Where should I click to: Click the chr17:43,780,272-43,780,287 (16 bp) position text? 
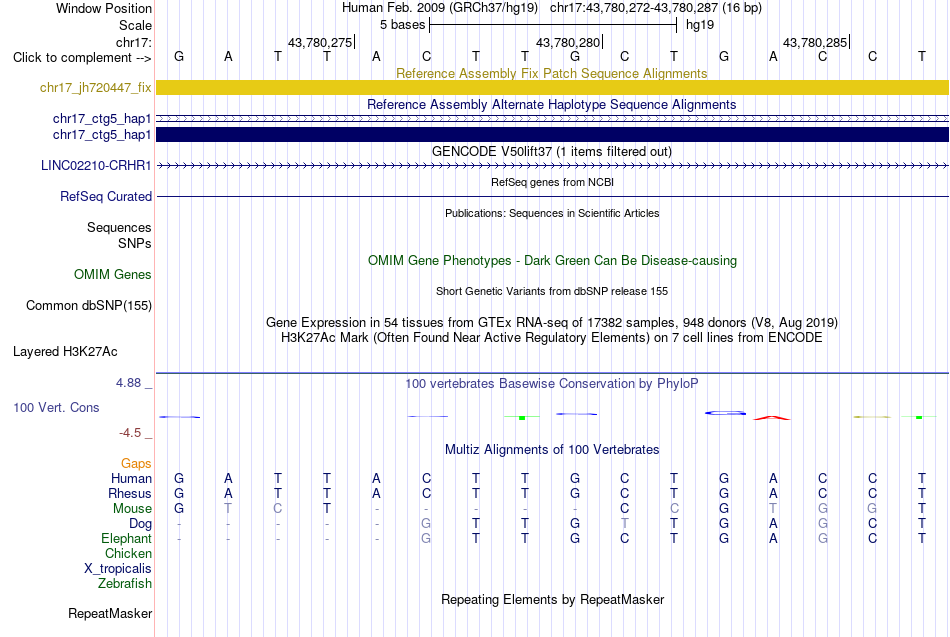(656, 8)
